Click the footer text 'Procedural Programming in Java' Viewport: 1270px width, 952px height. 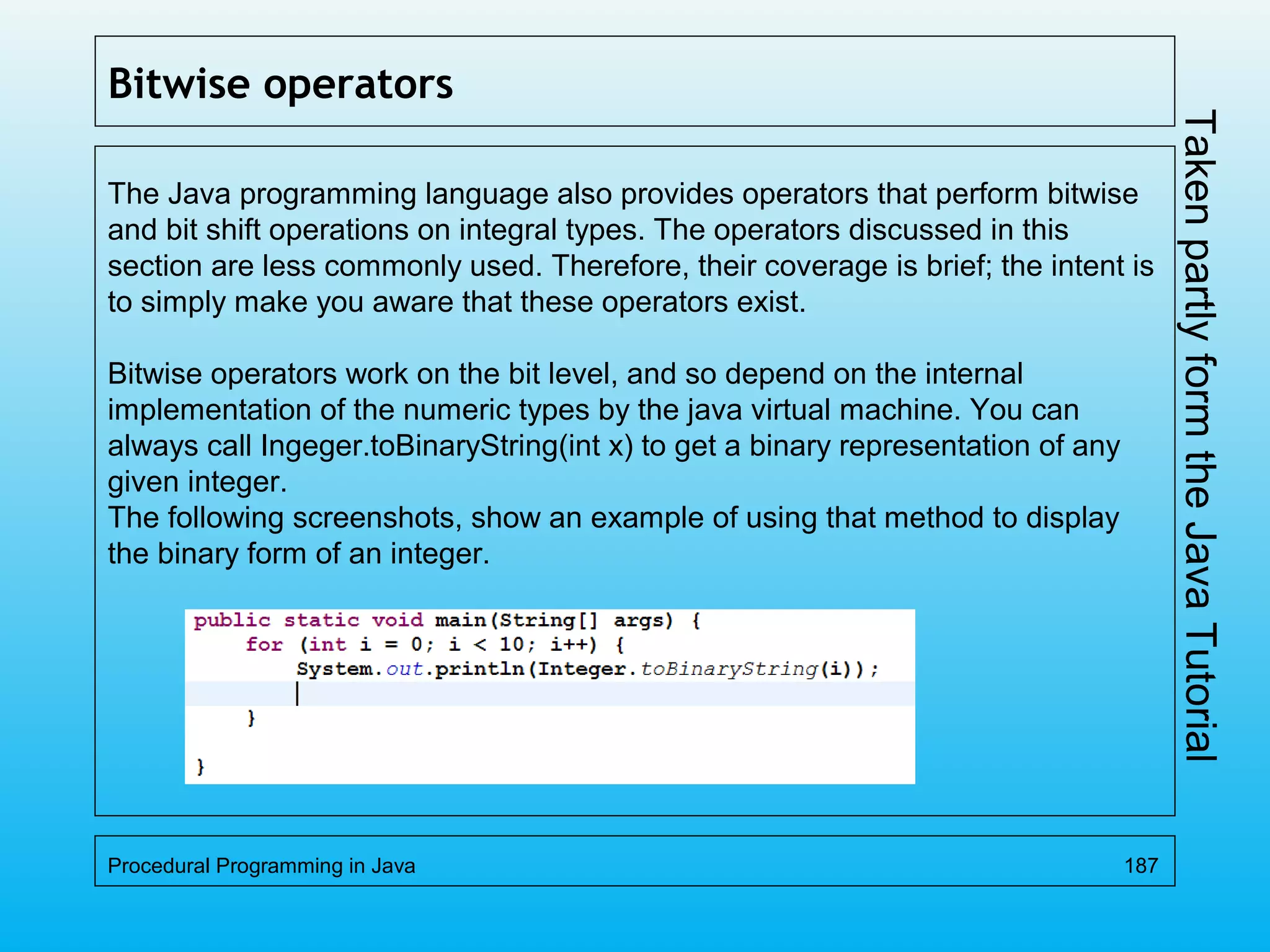(x=261, y=866)
